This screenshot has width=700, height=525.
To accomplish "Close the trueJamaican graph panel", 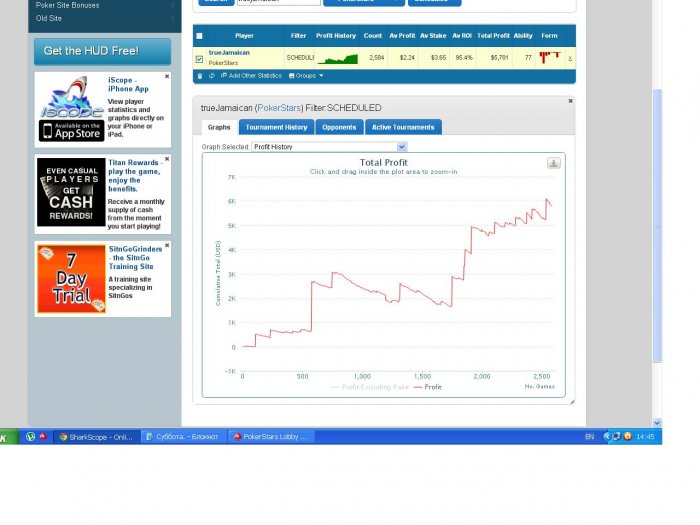I will (x=570, y=101).
